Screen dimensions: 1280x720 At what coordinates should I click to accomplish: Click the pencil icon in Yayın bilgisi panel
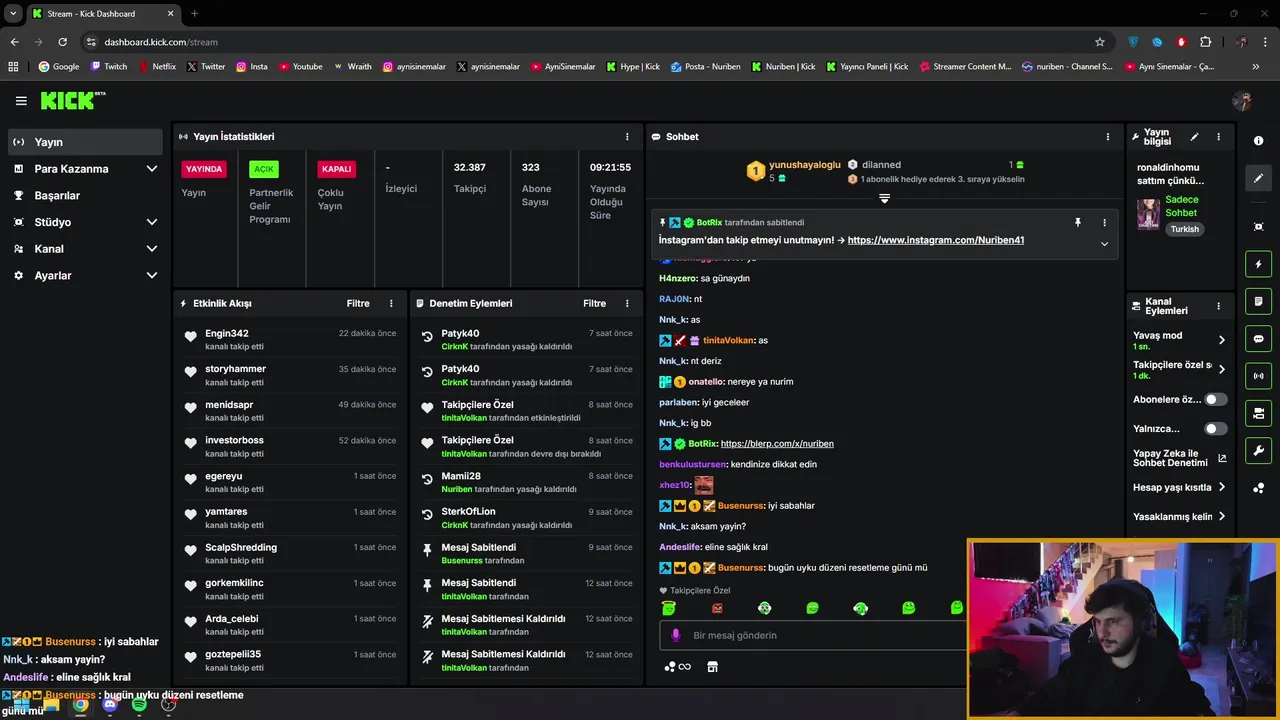pos(1194,137)
